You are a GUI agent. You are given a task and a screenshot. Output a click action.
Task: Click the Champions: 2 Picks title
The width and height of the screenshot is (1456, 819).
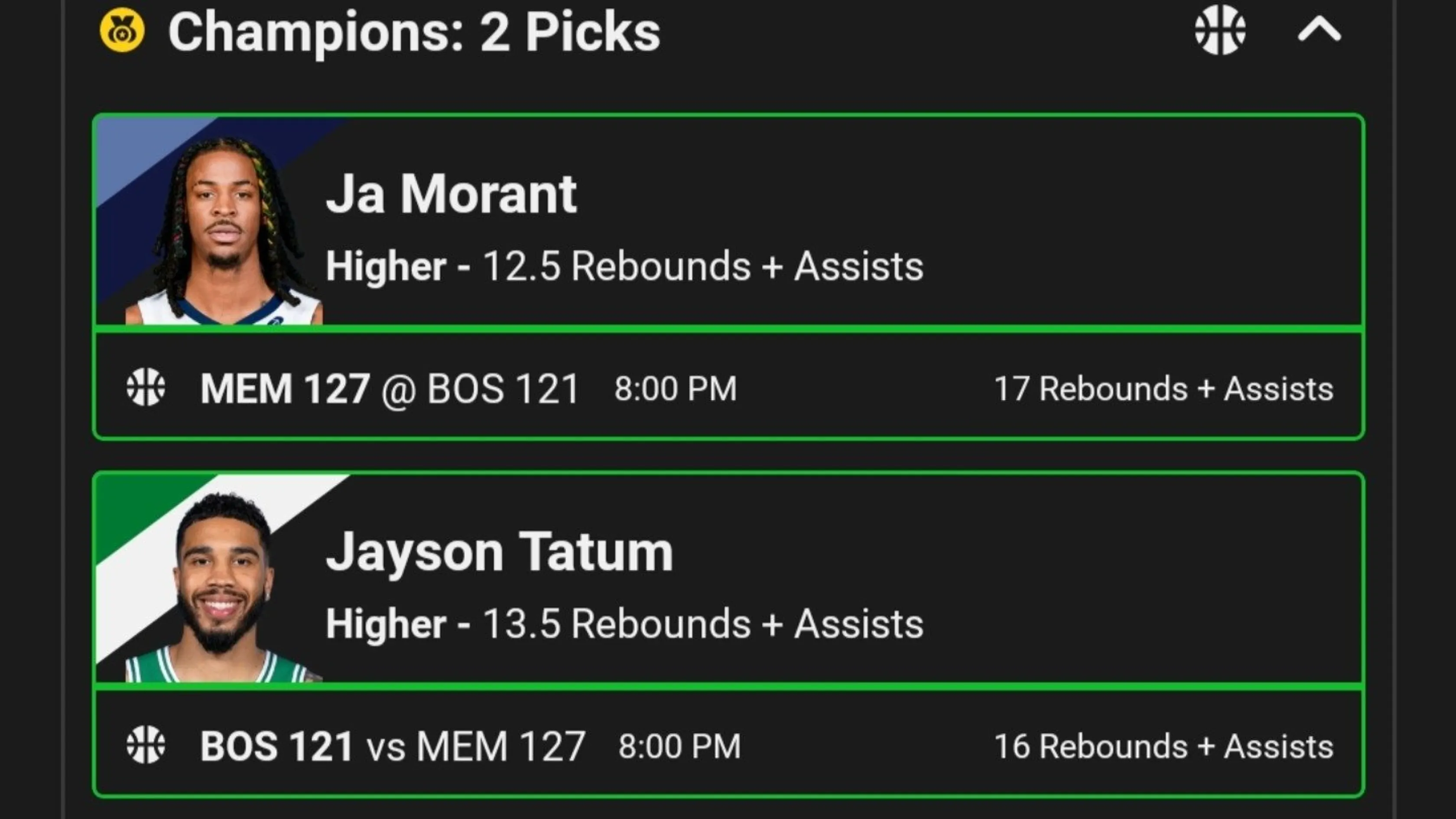pos(414,32)
